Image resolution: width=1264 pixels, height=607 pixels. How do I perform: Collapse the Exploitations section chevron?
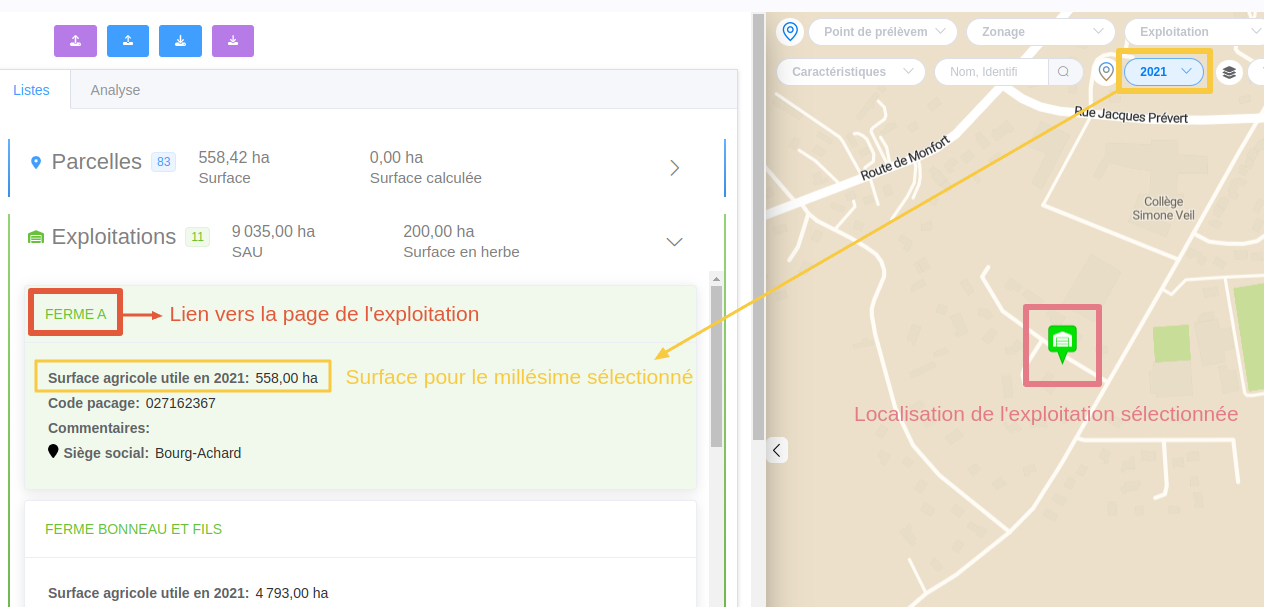pyautogui.click(x=674, y=241)
